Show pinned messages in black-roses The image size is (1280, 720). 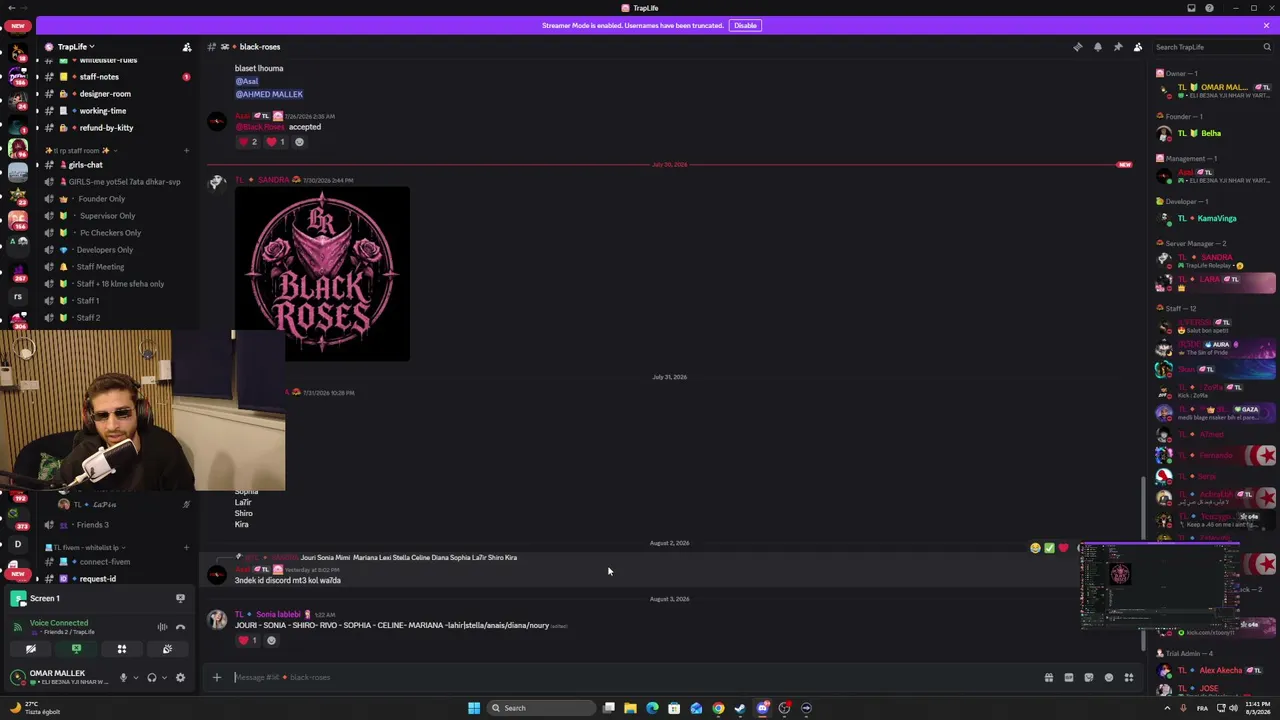(1118, 47)
